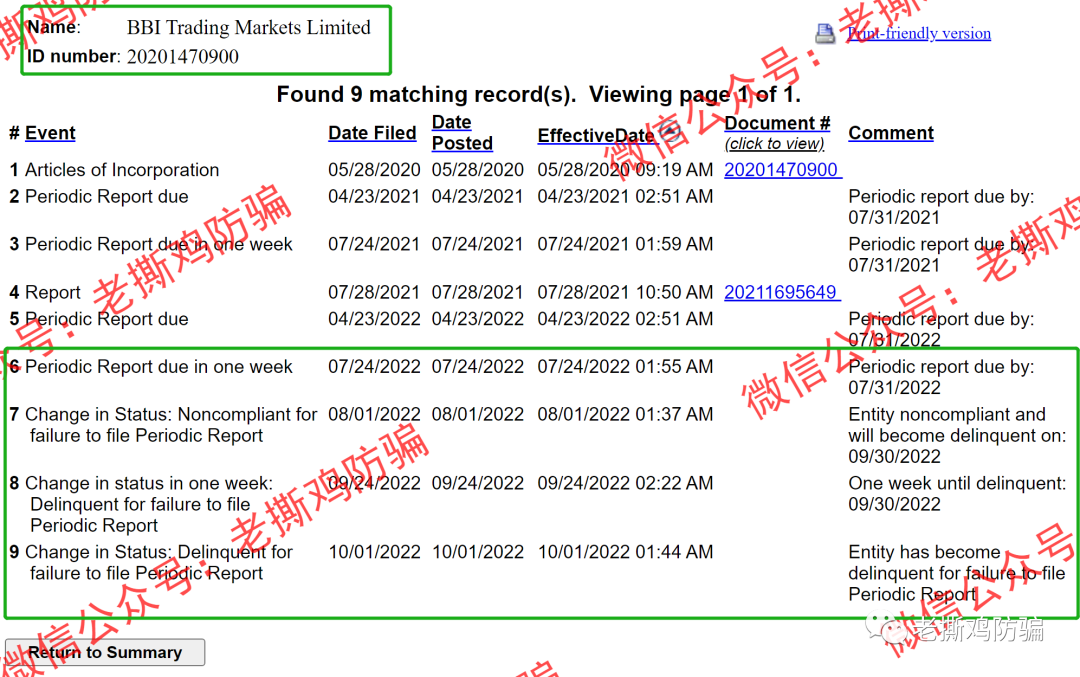
Task: Open document 20211695649 link
Action: (x=781, y=292)
